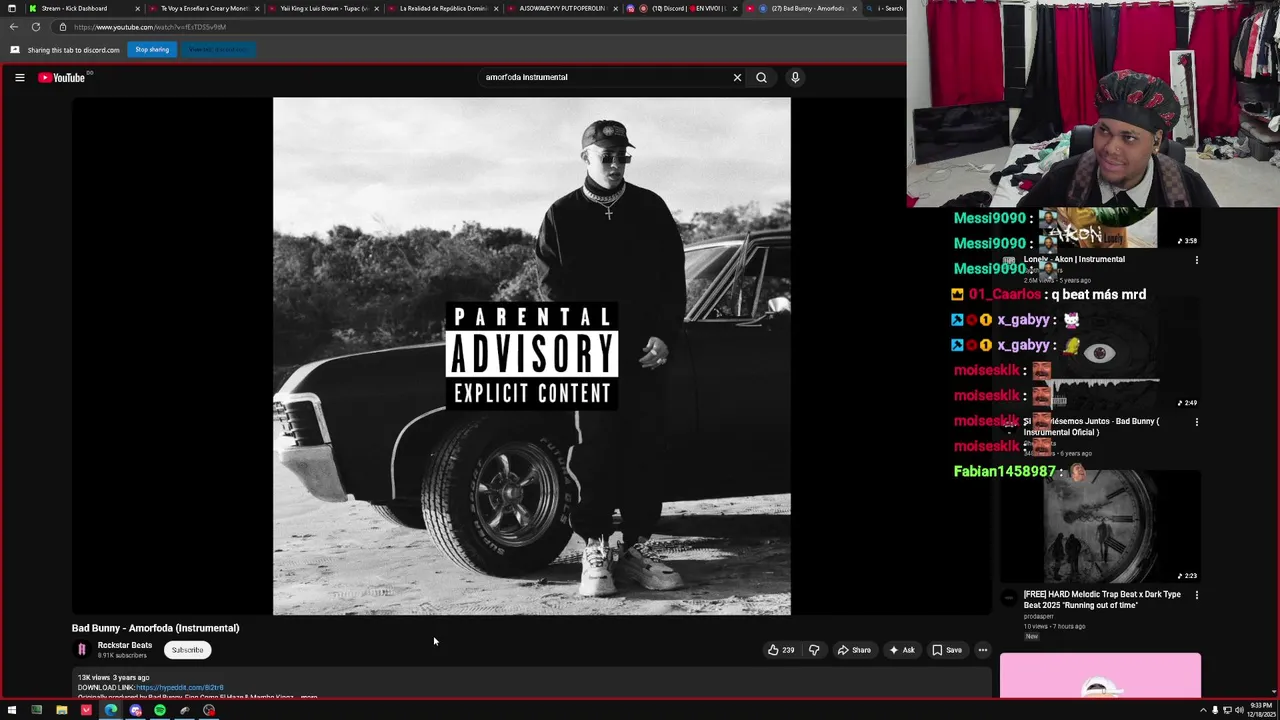Screen dimensions: 1280x720
Task: Switch to Te Voy a Enseñar tab
Action: tap(204, 8)
